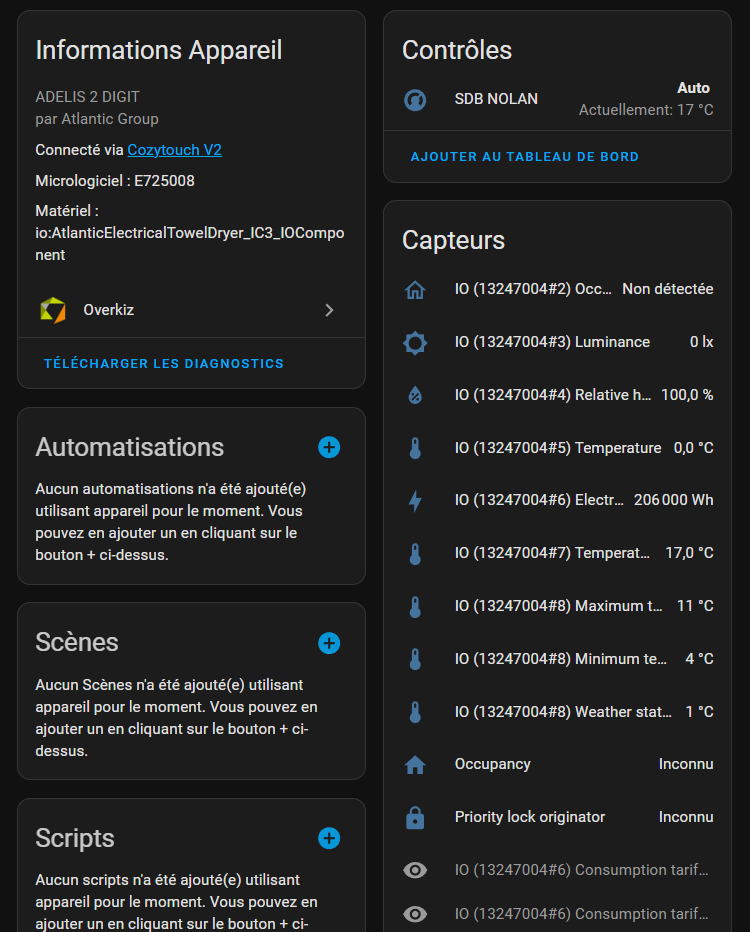Open the Temperature 17,0 °C sensor row

[557, 553]
